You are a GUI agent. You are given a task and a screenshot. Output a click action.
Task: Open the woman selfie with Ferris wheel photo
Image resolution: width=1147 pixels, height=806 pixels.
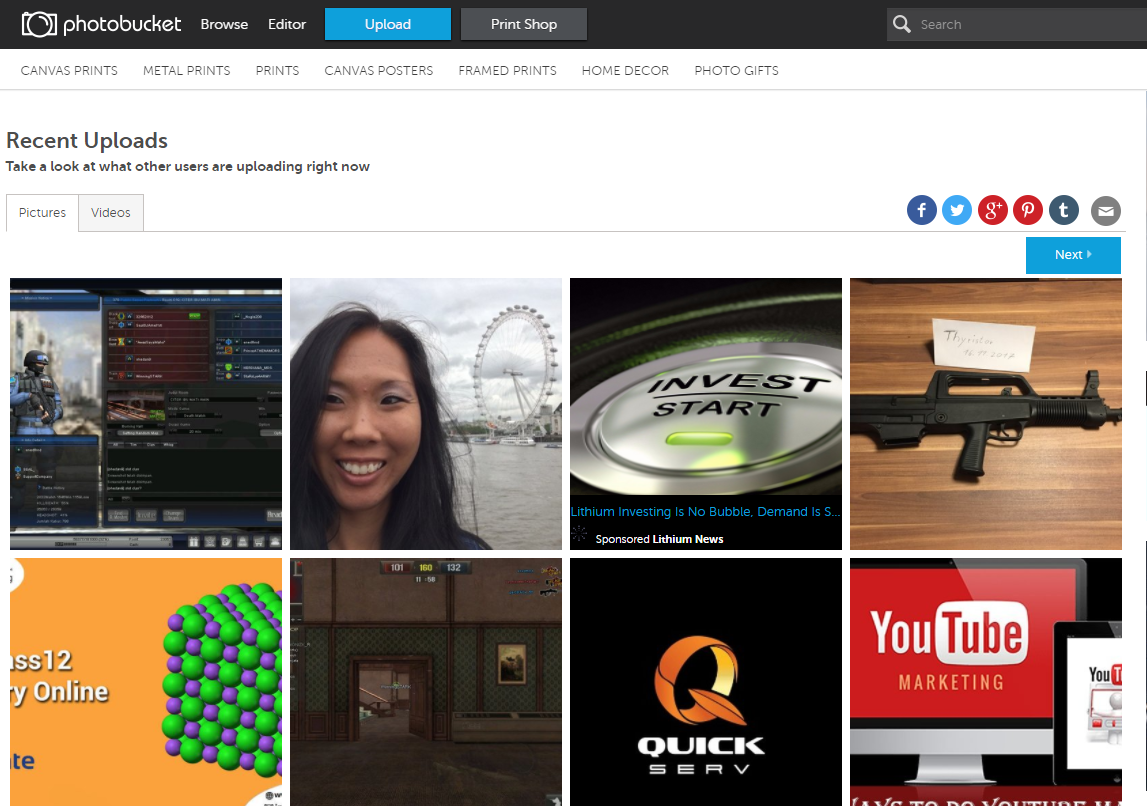426,413
